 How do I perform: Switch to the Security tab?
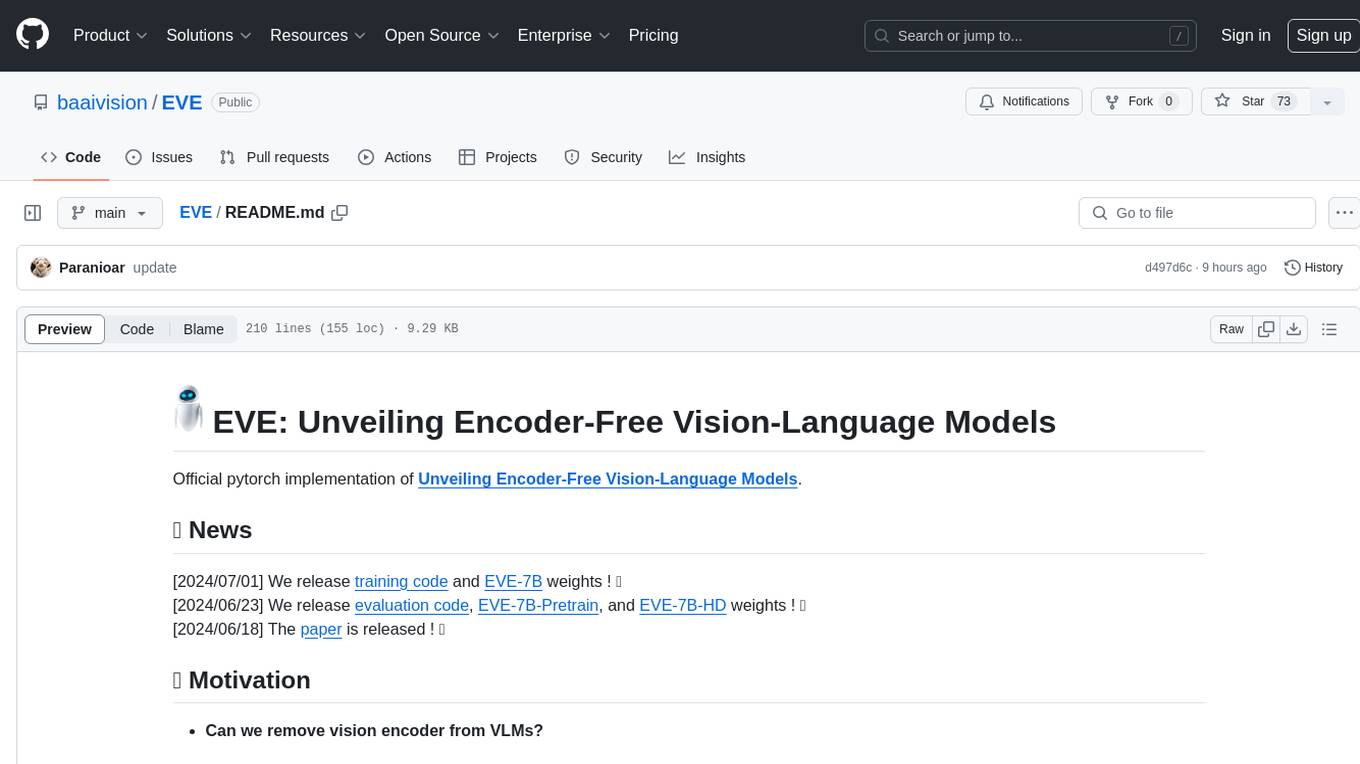tap(603, 157)
